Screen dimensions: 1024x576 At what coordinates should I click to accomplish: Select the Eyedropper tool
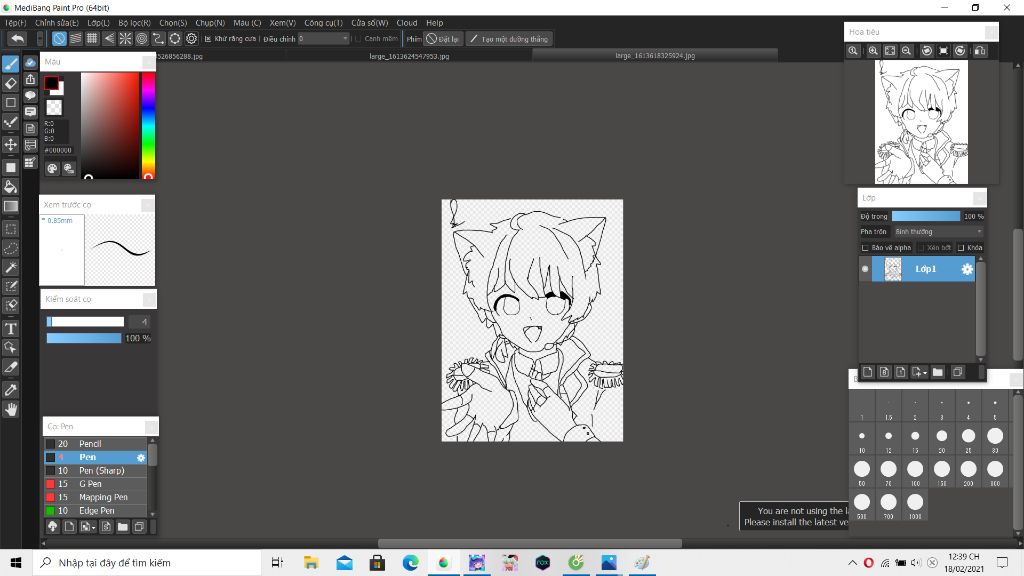10,390
